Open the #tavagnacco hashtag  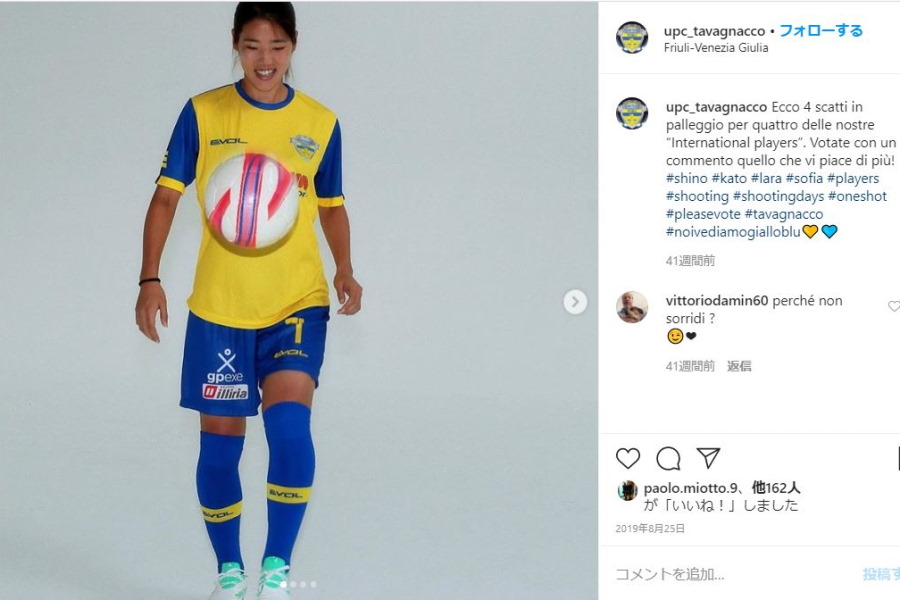click(783, 214)
